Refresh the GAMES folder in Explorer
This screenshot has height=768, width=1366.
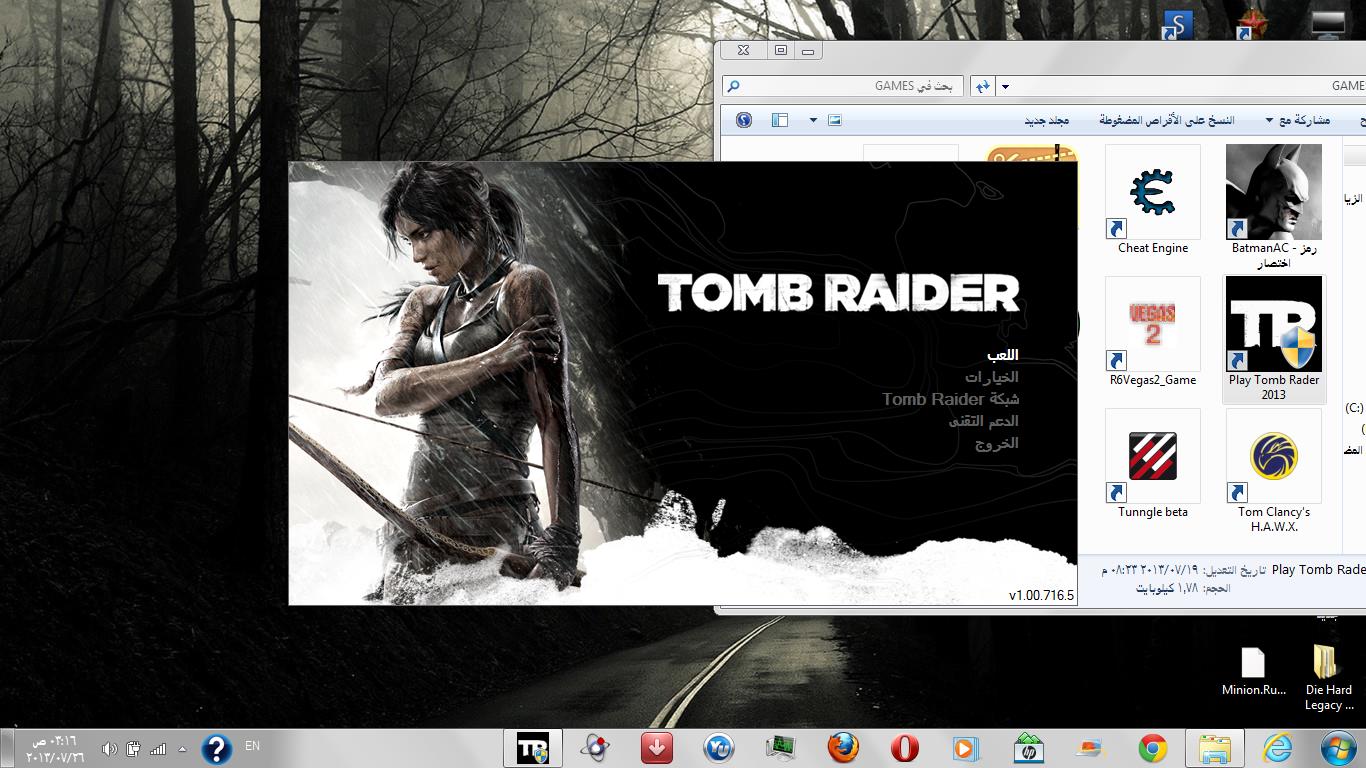point(983,86)
